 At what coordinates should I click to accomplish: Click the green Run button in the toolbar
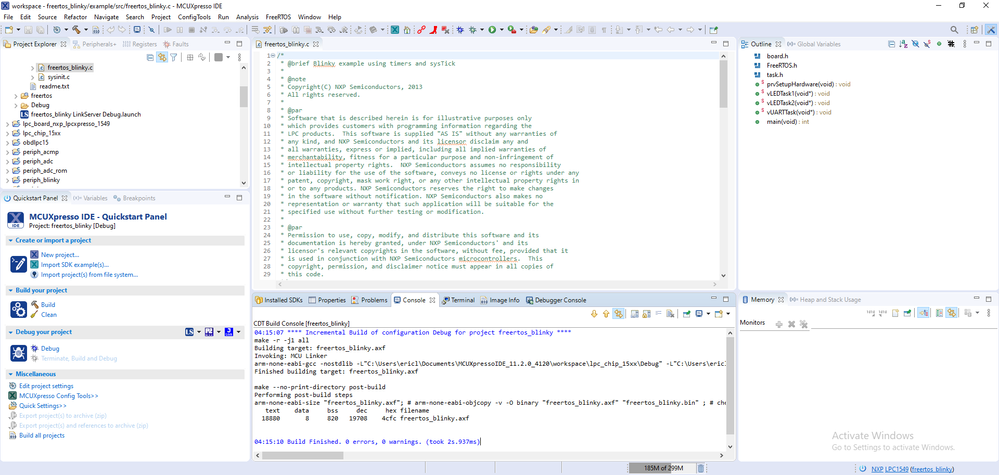pos(492,29)
